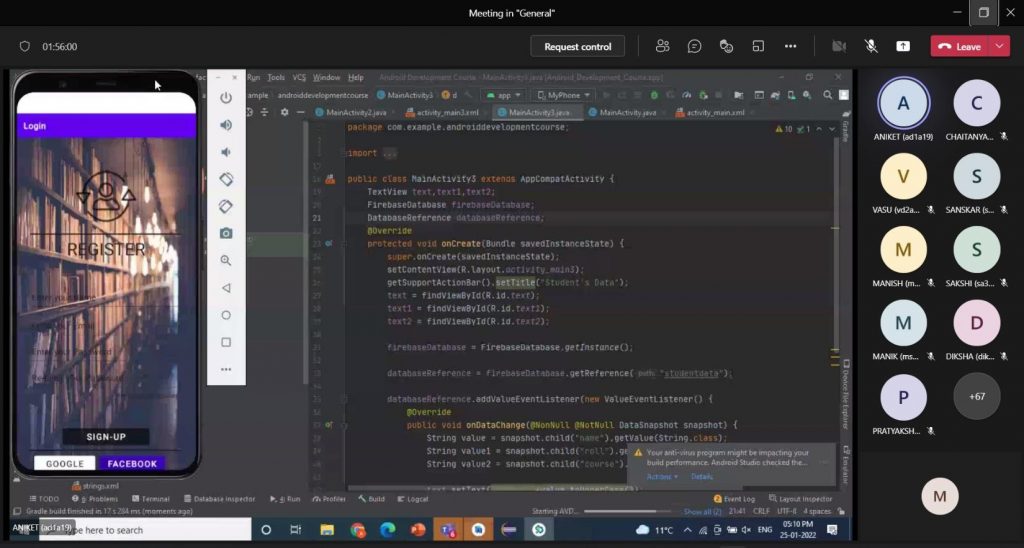Image resolution: width=1024 pixels, height=548 pixels.
Task: Open Chrome from the taskbar
Action: (x=357, y=530)
